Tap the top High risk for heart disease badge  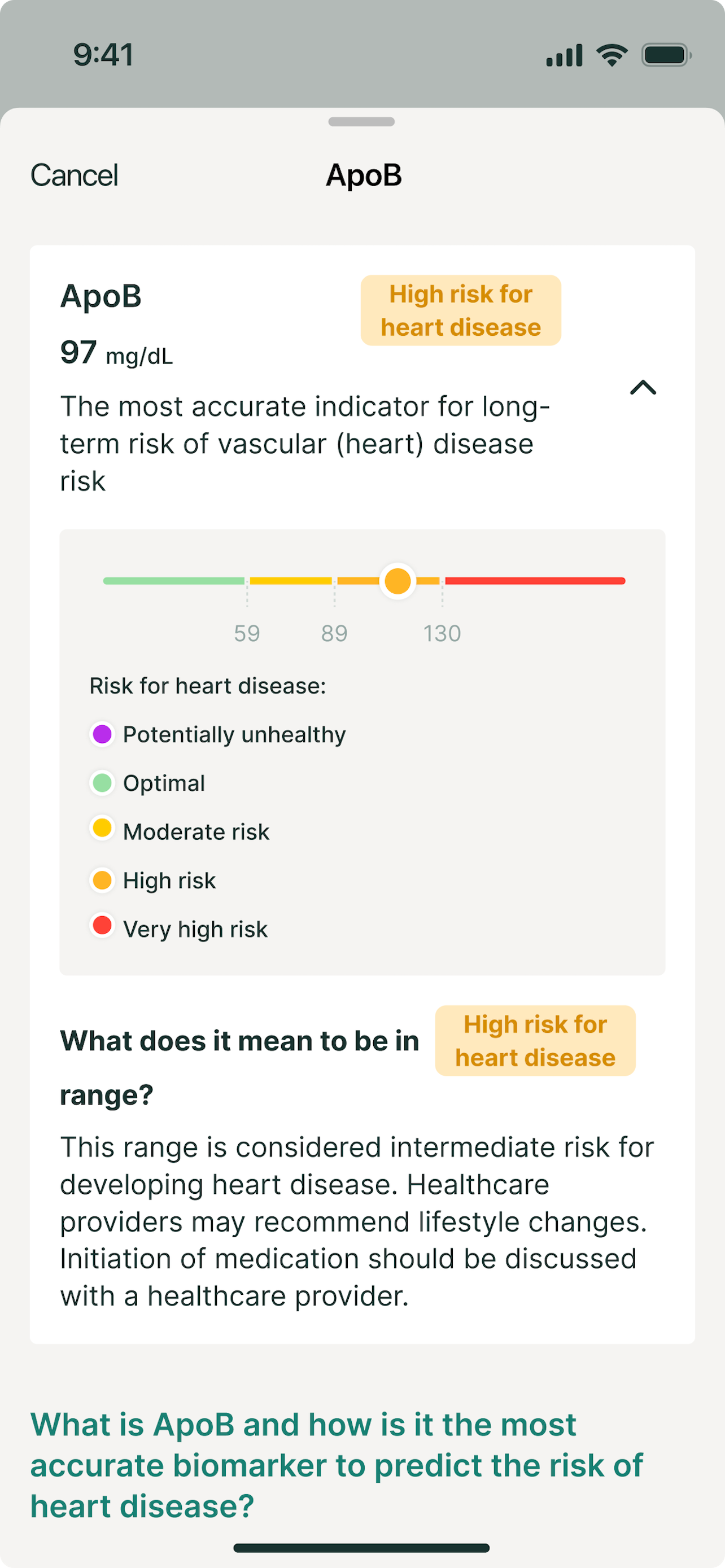pyautogui.click(x=461, y=310)
